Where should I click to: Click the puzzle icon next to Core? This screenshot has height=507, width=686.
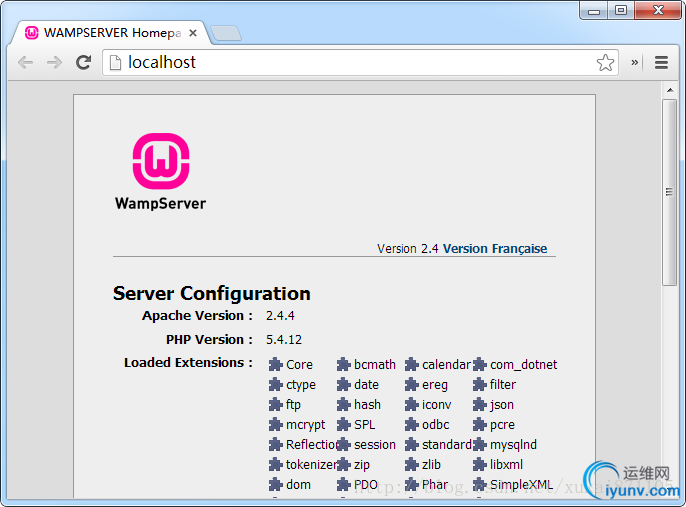tap(276, 364)
